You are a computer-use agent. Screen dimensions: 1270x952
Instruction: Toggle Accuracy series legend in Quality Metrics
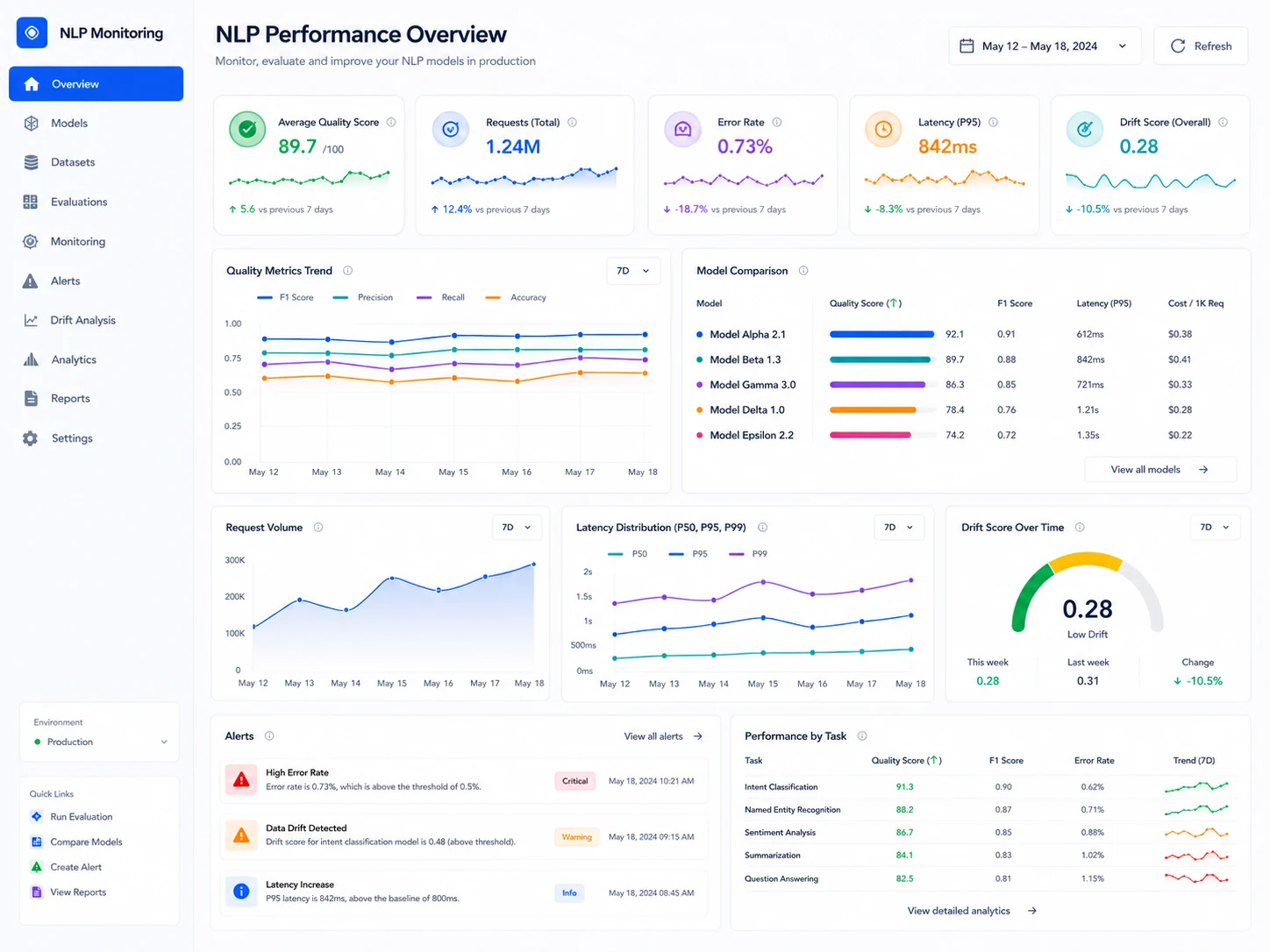point(516,298)
